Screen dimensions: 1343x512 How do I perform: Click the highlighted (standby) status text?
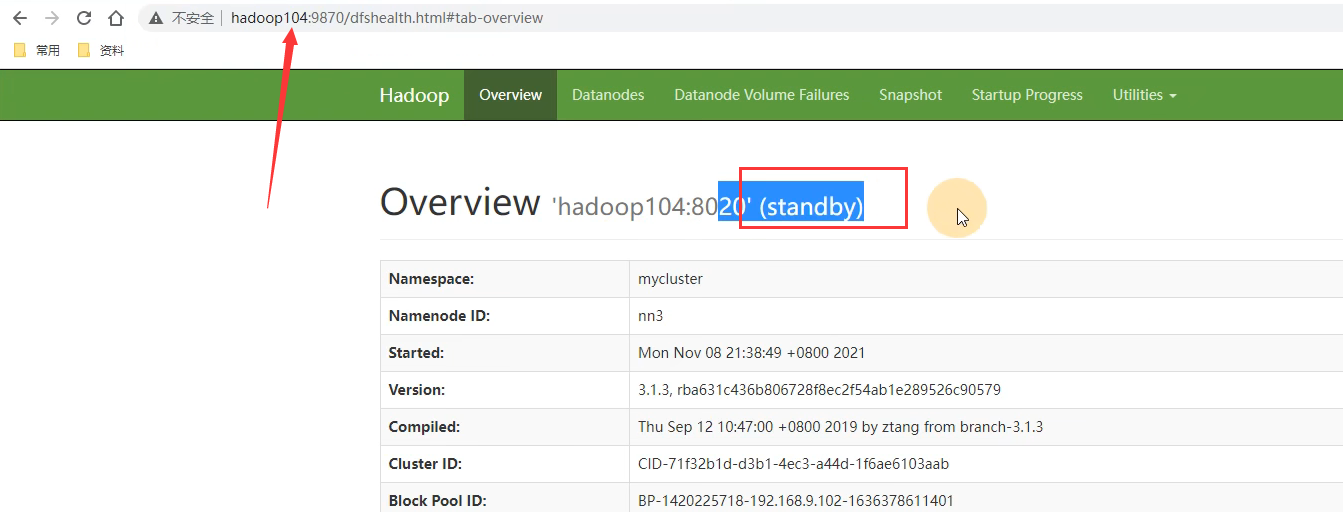click(x=811, y=207)
